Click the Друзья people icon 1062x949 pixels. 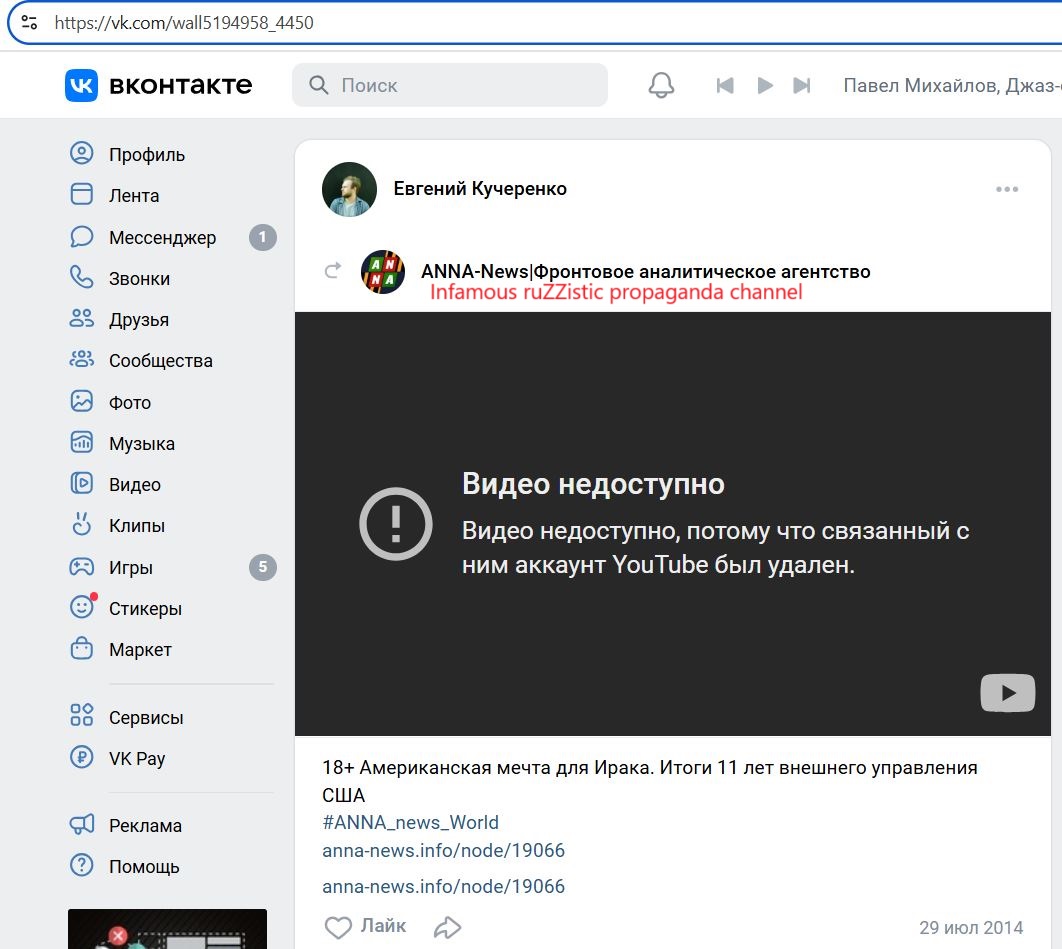tap(82, 318)
